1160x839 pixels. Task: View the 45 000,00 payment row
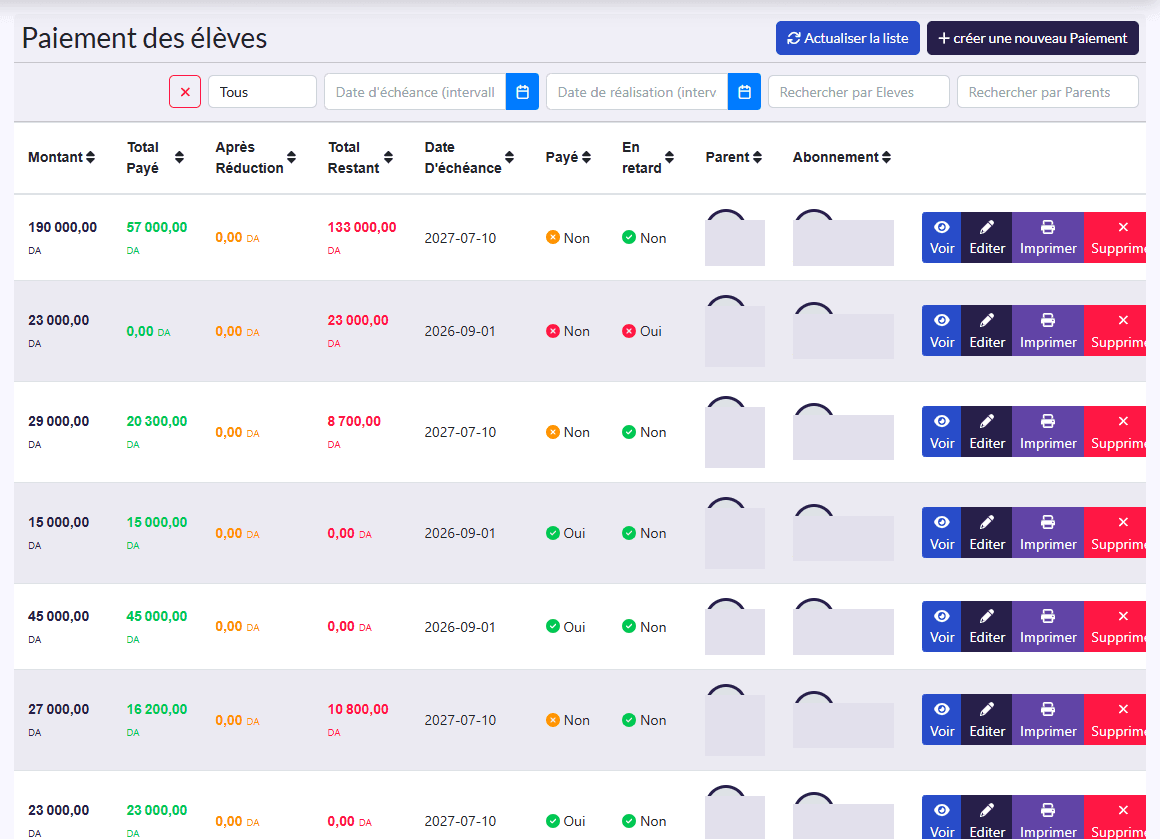pyautogui.click(x=942, y=626)
